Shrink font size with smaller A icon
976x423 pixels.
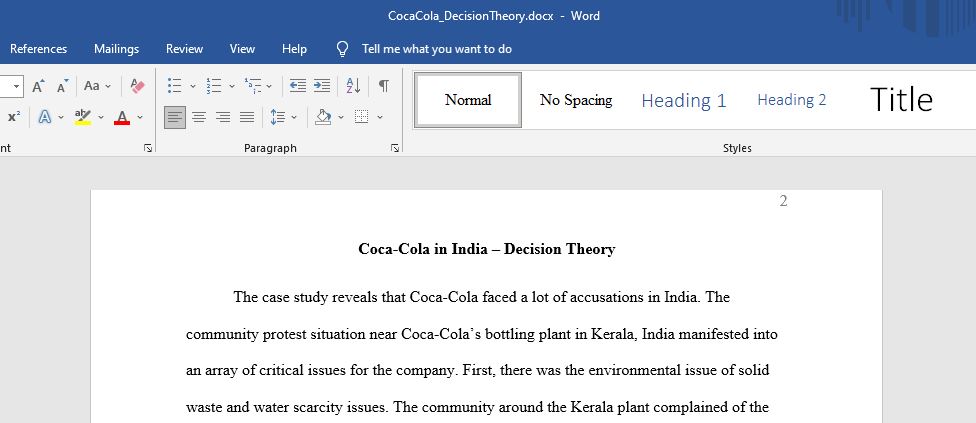(x=62, y=86)
